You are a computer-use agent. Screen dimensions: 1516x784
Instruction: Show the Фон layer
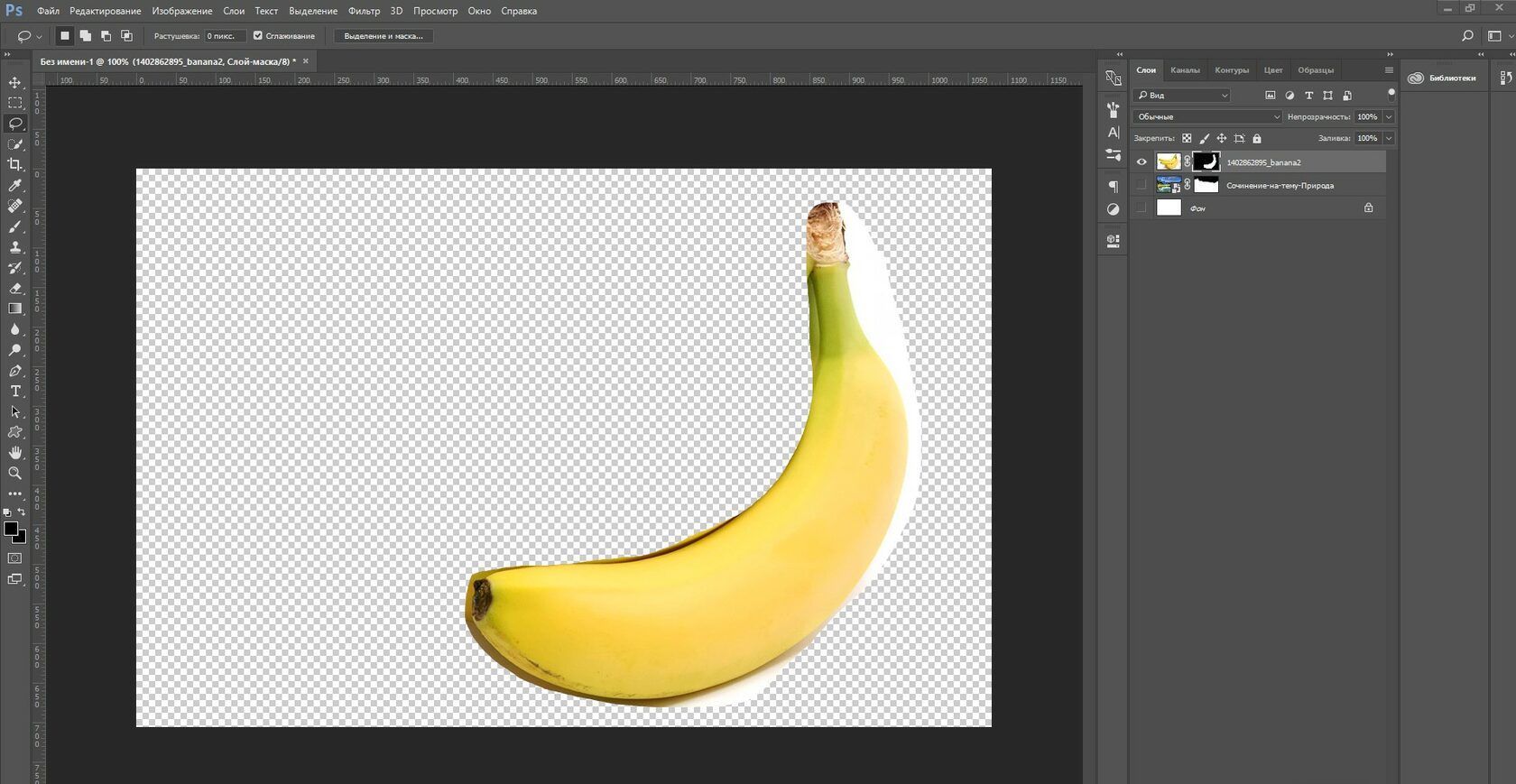pyautogui.click(x=1142, y=208)
